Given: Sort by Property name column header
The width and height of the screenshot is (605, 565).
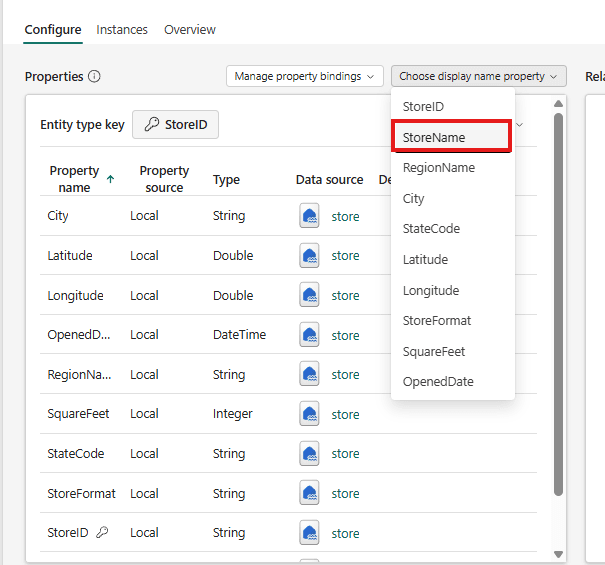Looking at the screenshot, I should (74, 179).
